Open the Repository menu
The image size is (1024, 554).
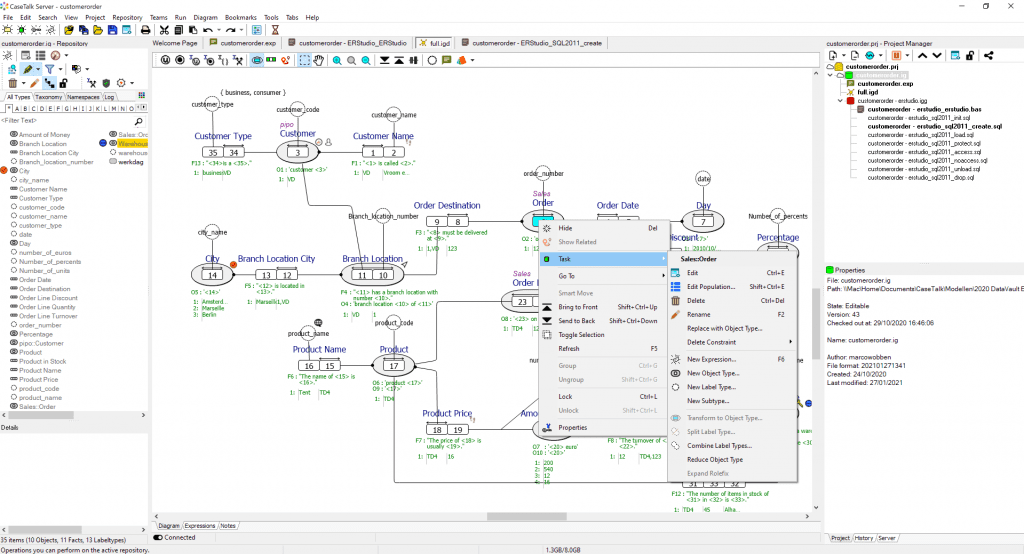[127, 18]
